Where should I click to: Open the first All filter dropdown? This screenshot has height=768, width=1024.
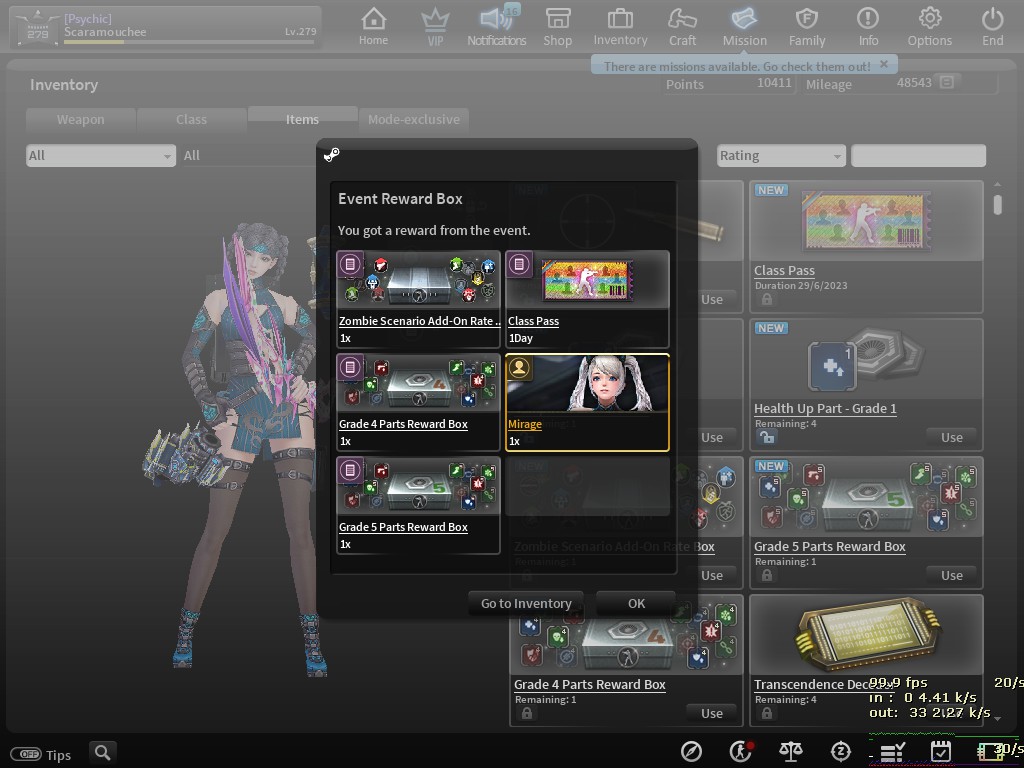click(100, 156)
